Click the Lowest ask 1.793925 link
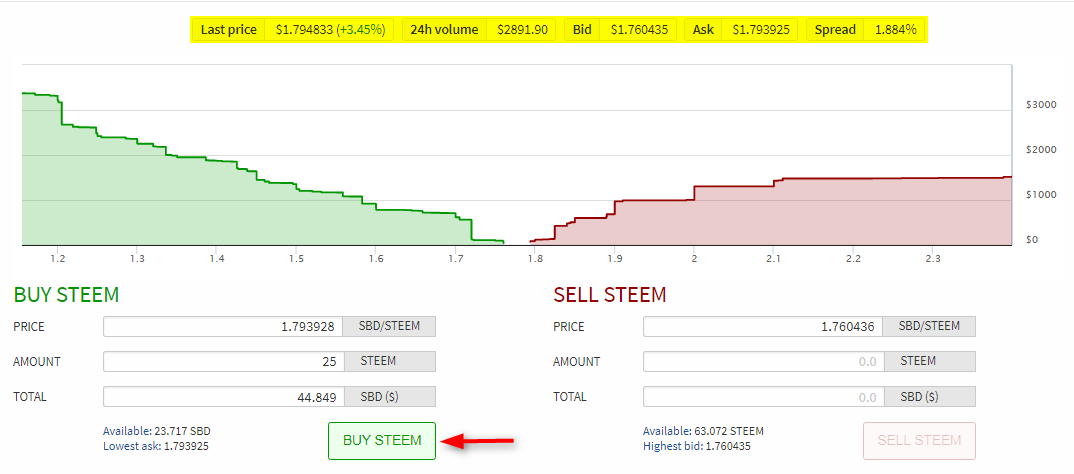 pos(155,446)
